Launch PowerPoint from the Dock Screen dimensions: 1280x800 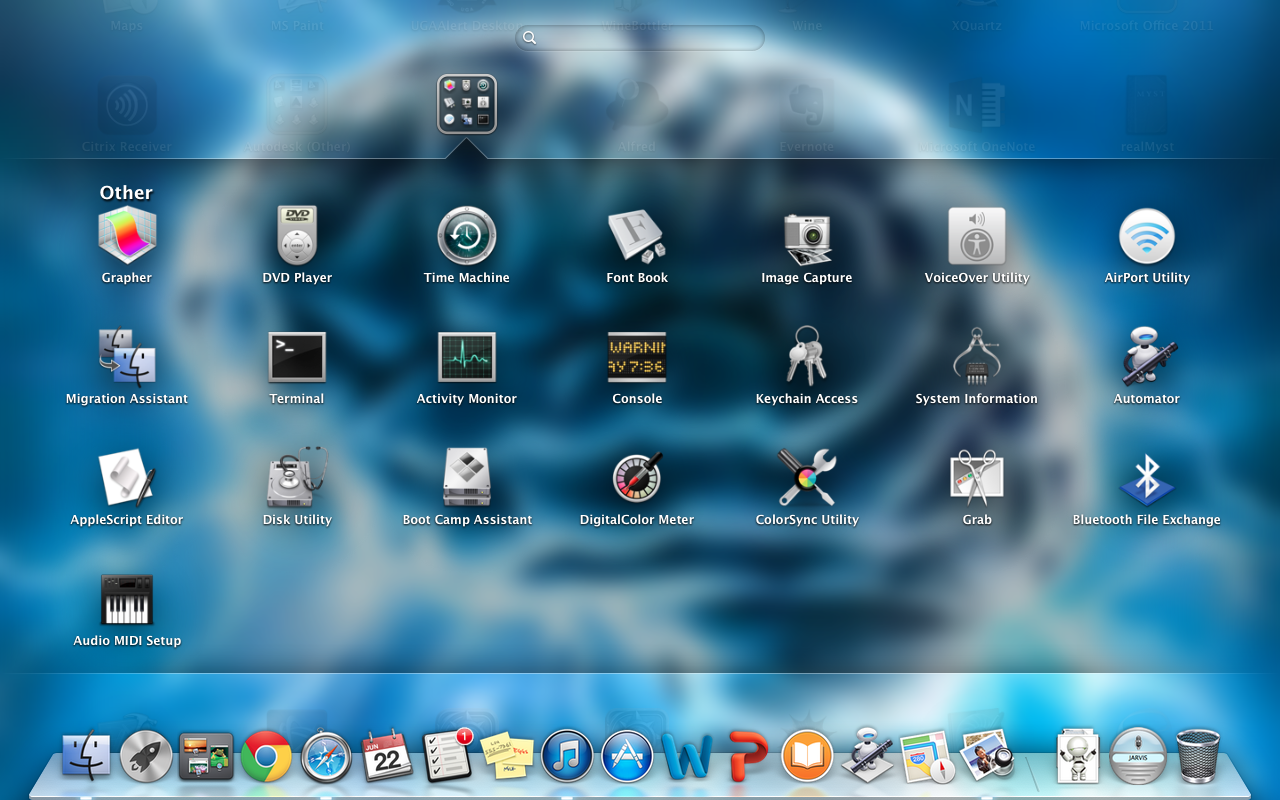(x=747, y=756)
